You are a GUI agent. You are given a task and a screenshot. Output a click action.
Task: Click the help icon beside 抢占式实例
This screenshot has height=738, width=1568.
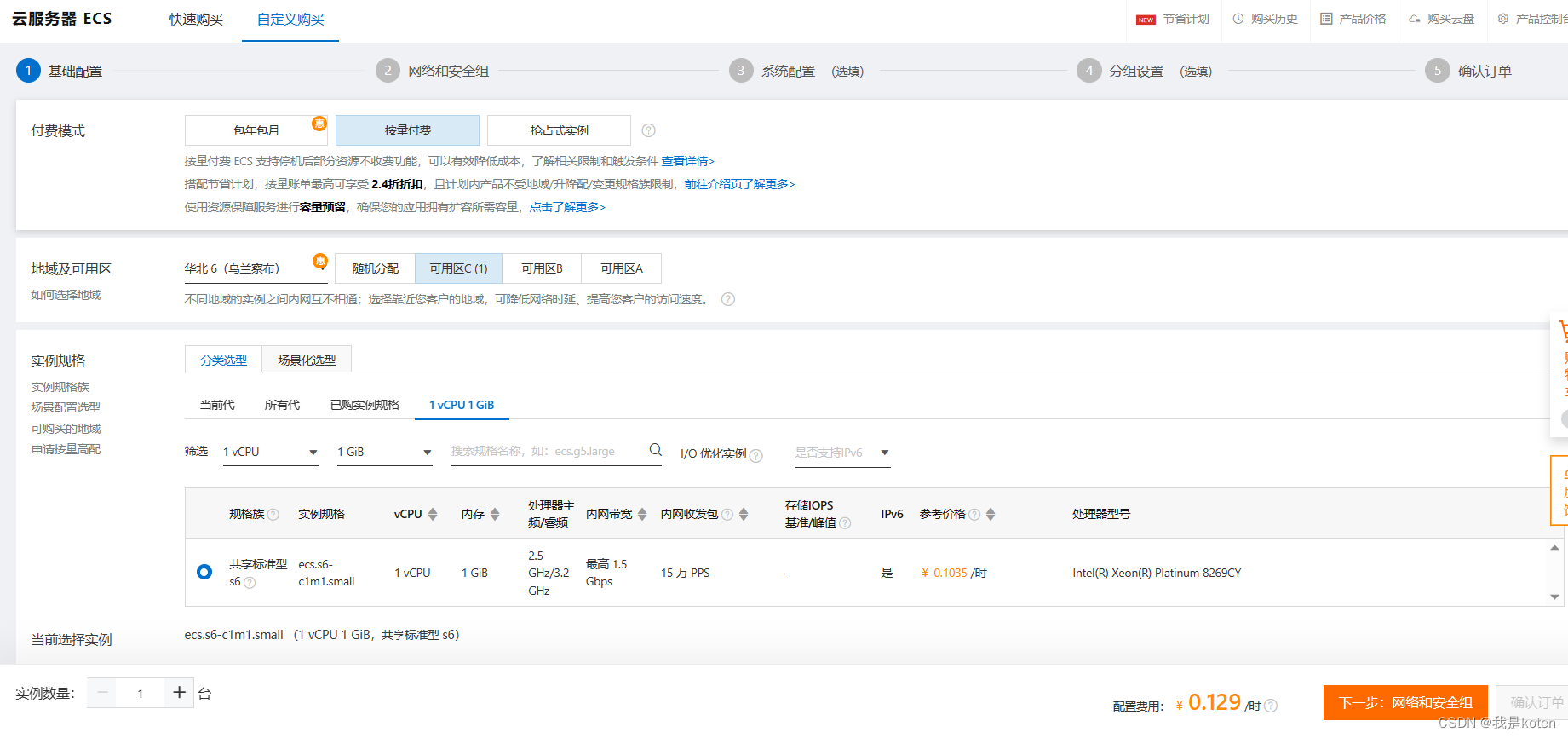(648, 130)
